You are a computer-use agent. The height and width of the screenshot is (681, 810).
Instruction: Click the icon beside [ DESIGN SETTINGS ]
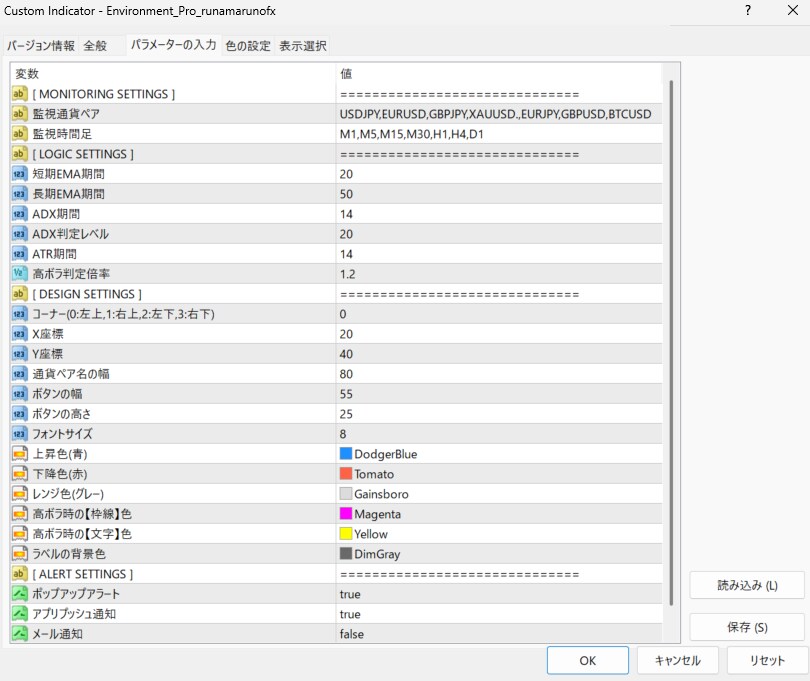click(19, 294)
